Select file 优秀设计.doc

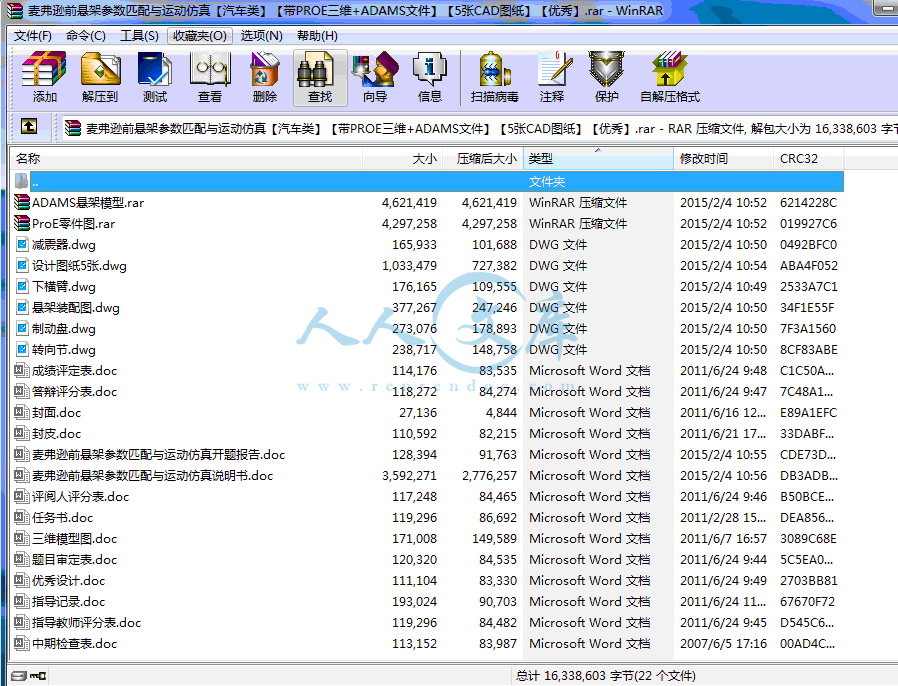click(x=69, y=581)
